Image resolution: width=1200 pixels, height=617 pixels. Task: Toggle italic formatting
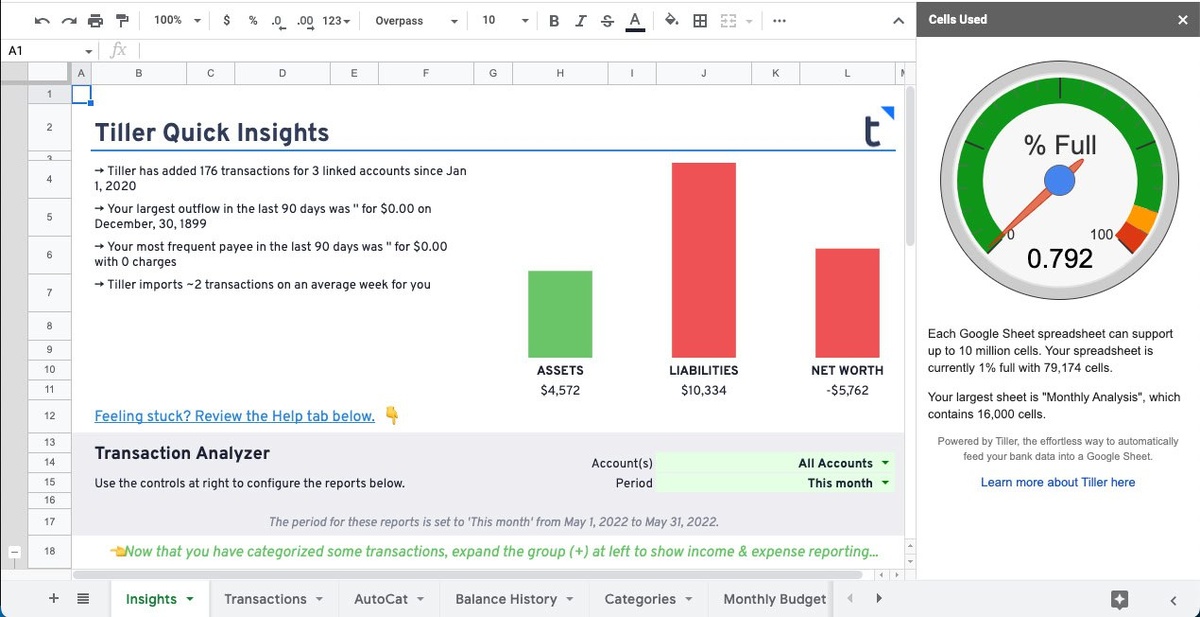pos(580,20)
